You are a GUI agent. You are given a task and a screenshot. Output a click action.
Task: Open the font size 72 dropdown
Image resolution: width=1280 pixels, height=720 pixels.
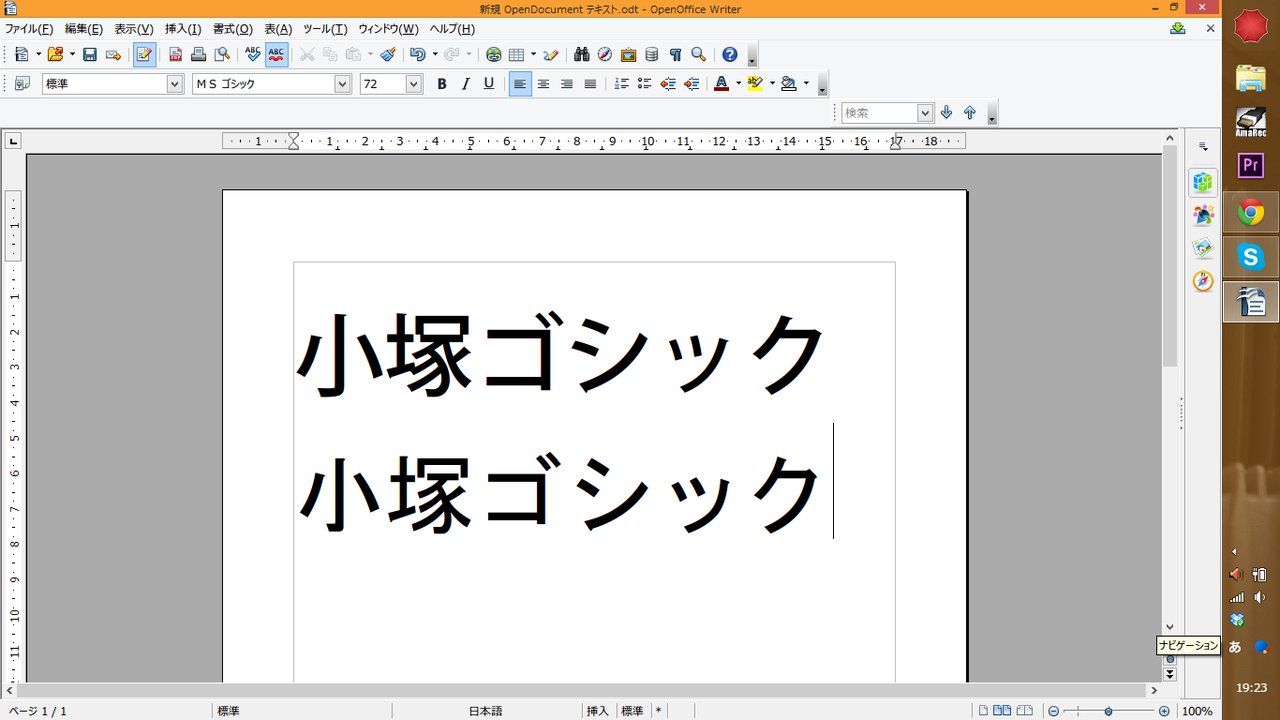pyautogui.click(x=414, y=84)
